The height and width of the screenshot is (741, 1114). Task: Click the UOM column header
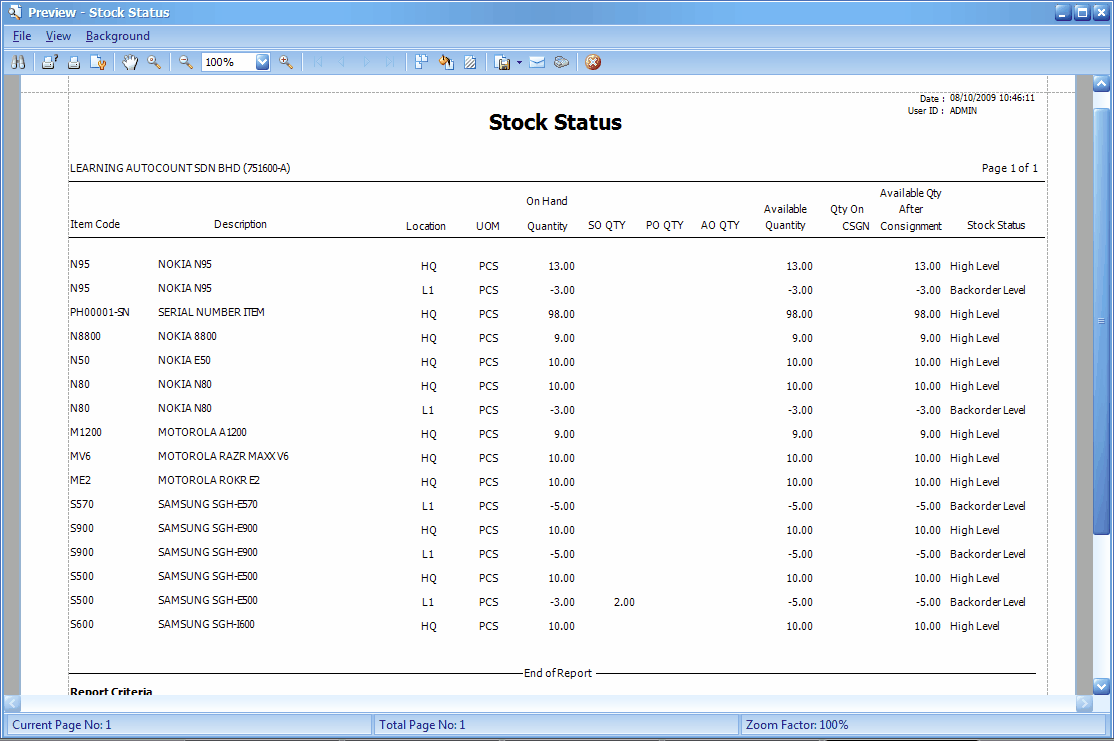tap(487, 227)
